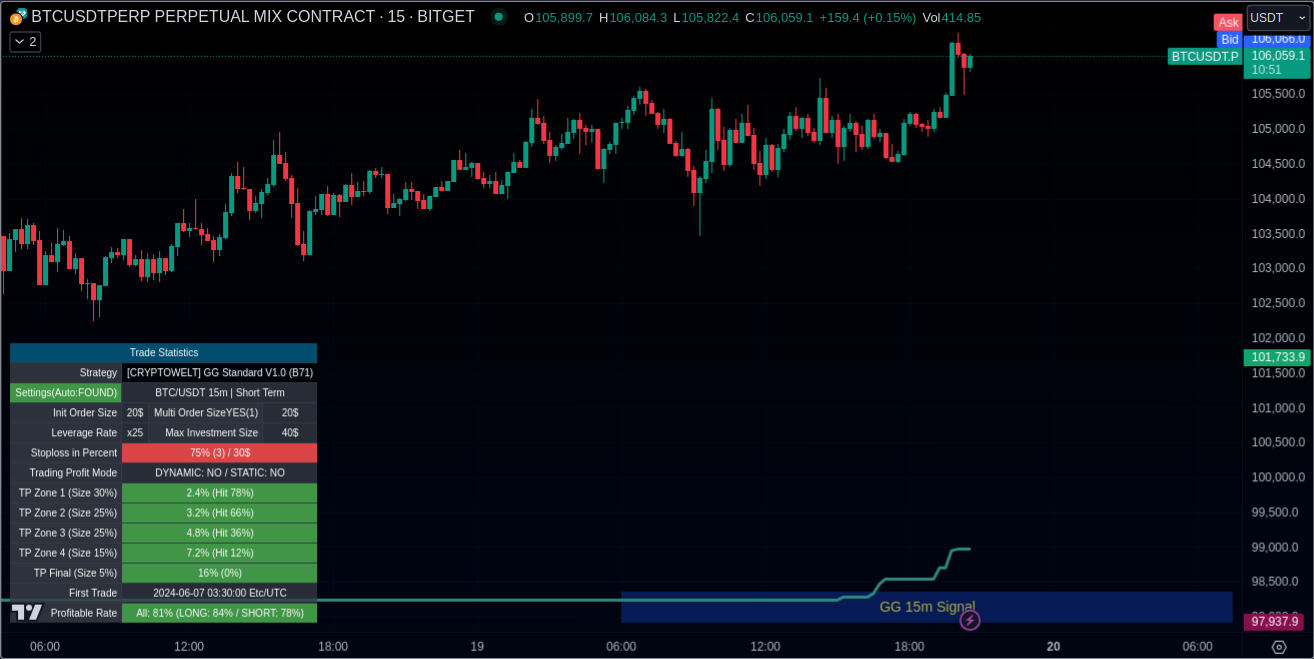Screen dimensions: 1314x659
Task: Click date label 19 on time axis
Action: coord(477,647)
